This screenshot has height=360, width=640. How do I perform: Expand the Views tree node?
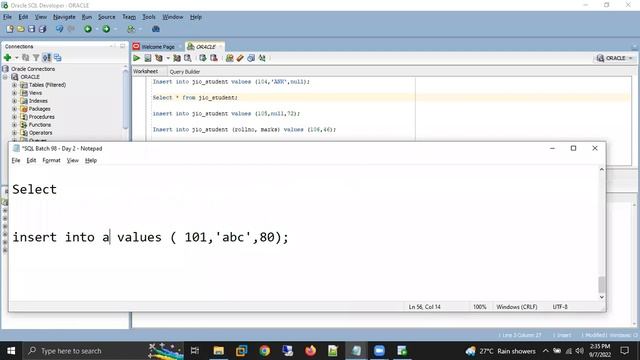pos(15,93)
